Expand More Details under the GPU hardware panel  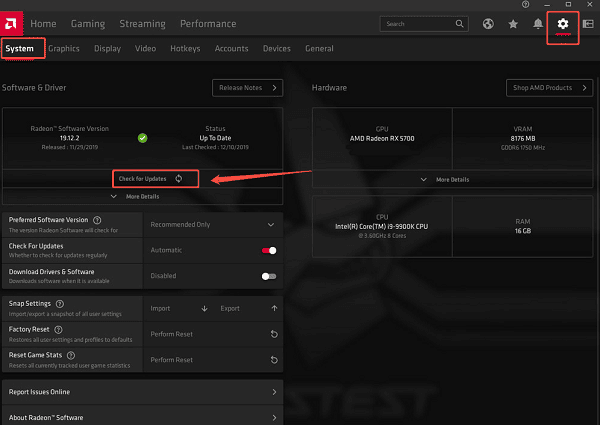click(x=446, y=179)
